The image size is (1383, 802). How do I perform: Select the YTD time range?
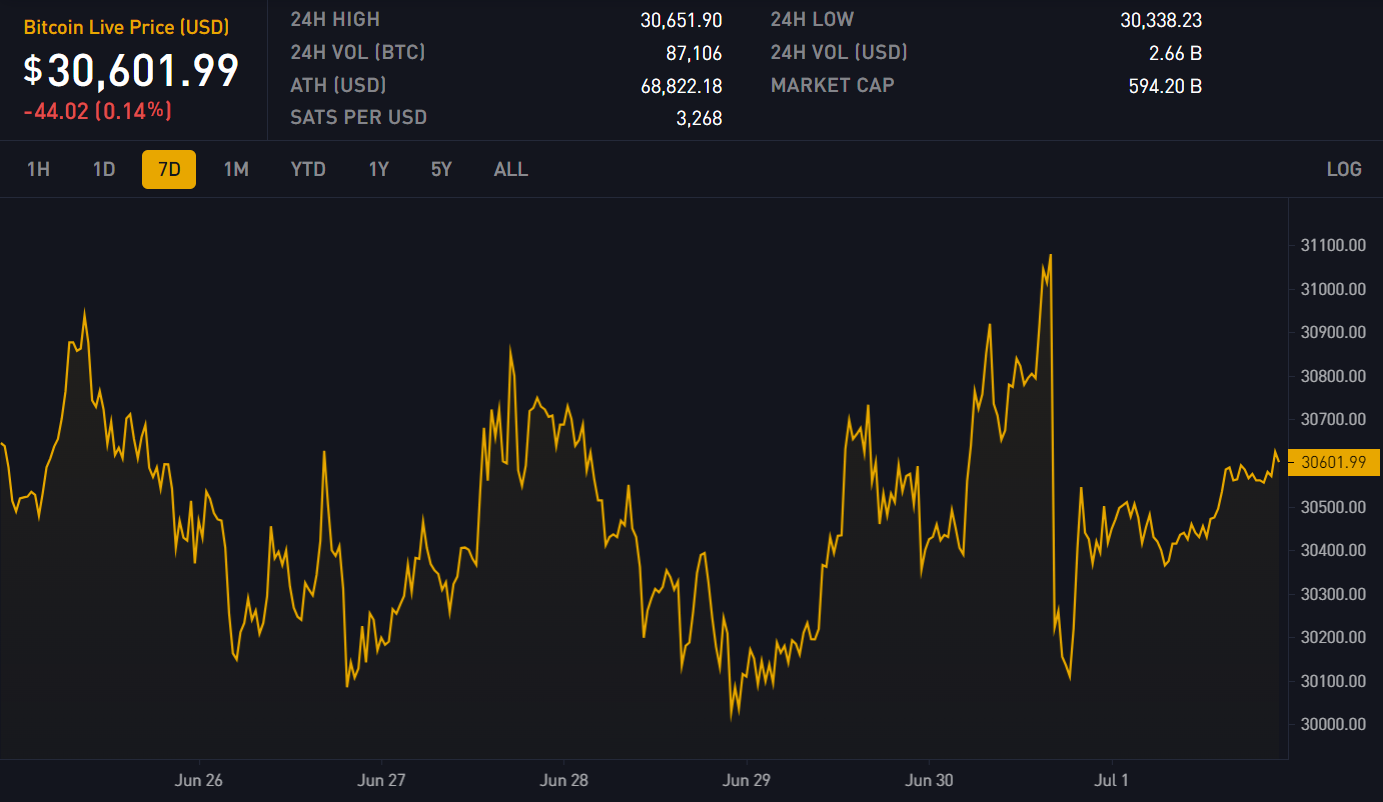coord(308,170)
